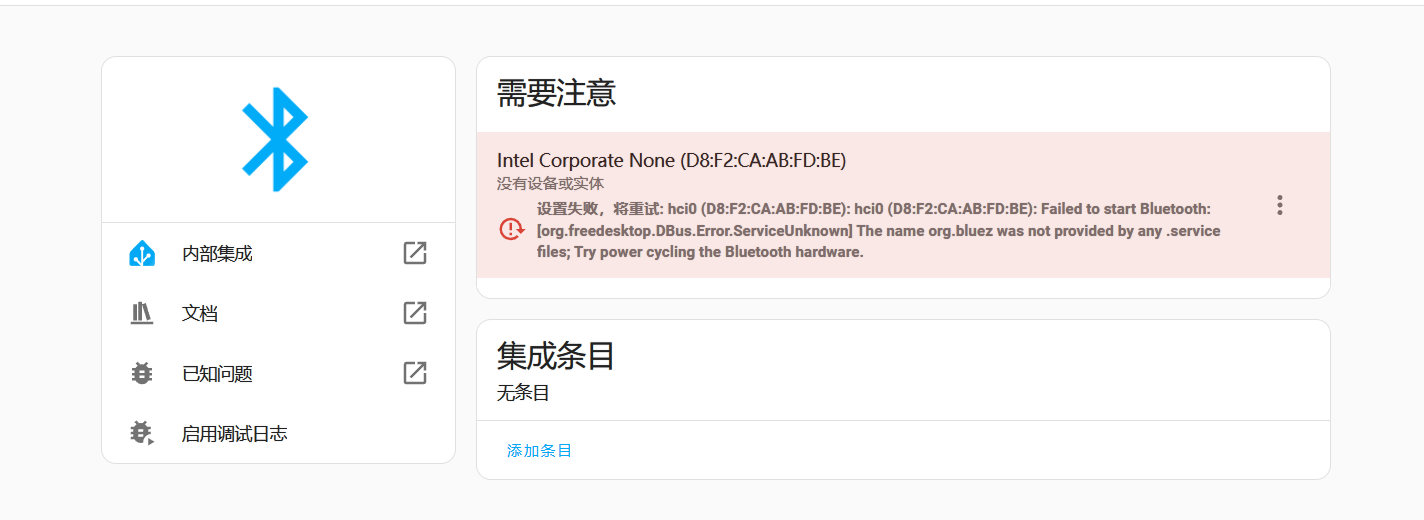This screenshot has width=1424, height=520.
Task: Click the red retry error icon
Action: [512, 229]
